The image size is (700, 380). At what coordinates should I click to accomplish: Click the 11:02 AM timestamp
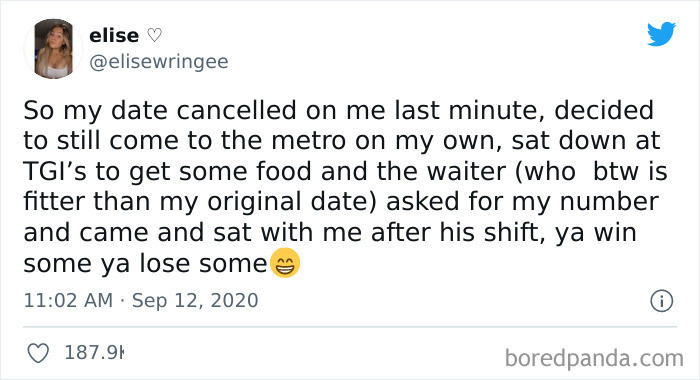tap(68, 300)
